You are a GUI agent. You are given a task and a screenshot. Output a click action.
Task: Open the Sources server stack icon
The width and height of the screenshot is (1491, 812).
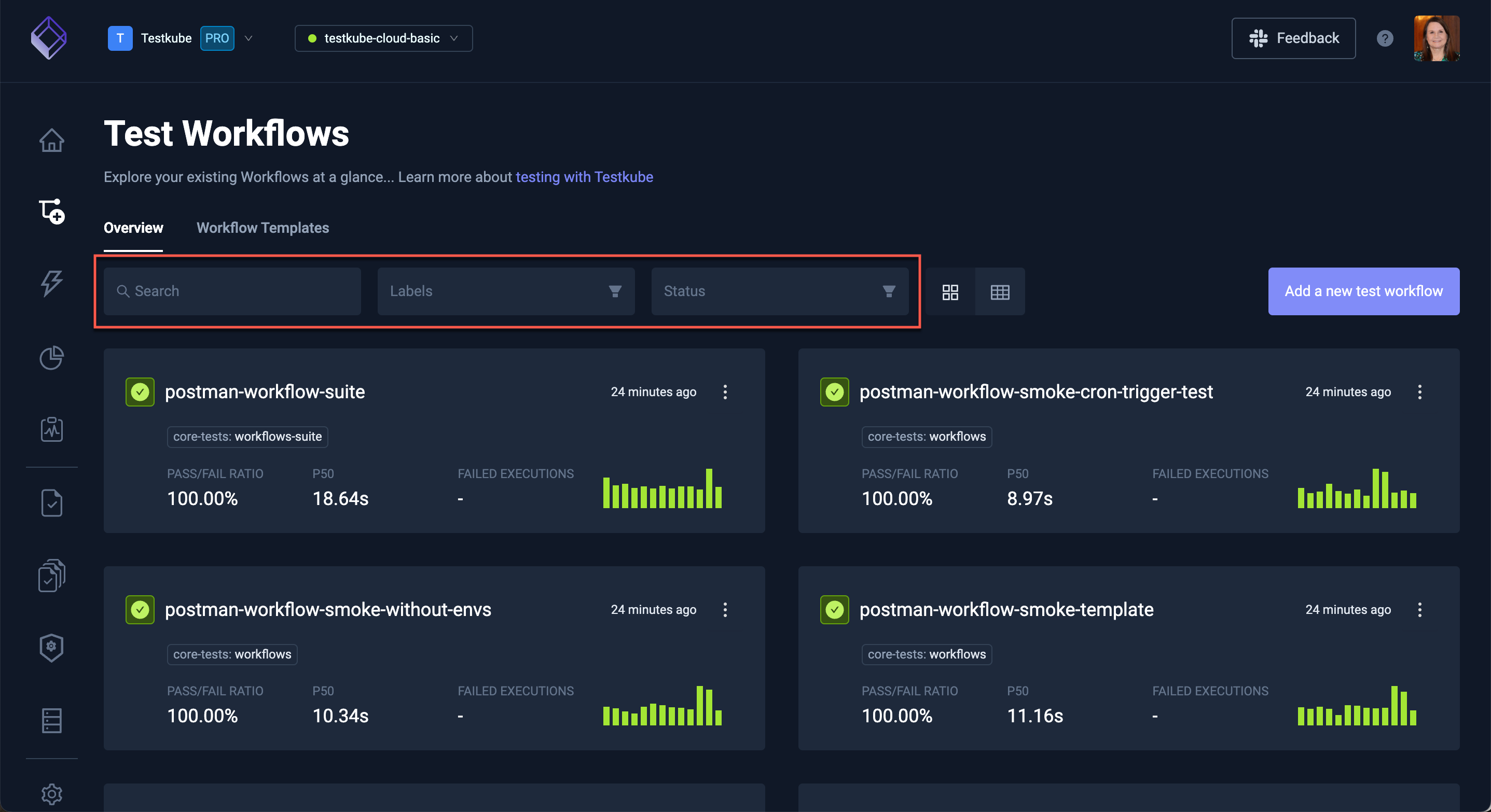click(51, 721)
